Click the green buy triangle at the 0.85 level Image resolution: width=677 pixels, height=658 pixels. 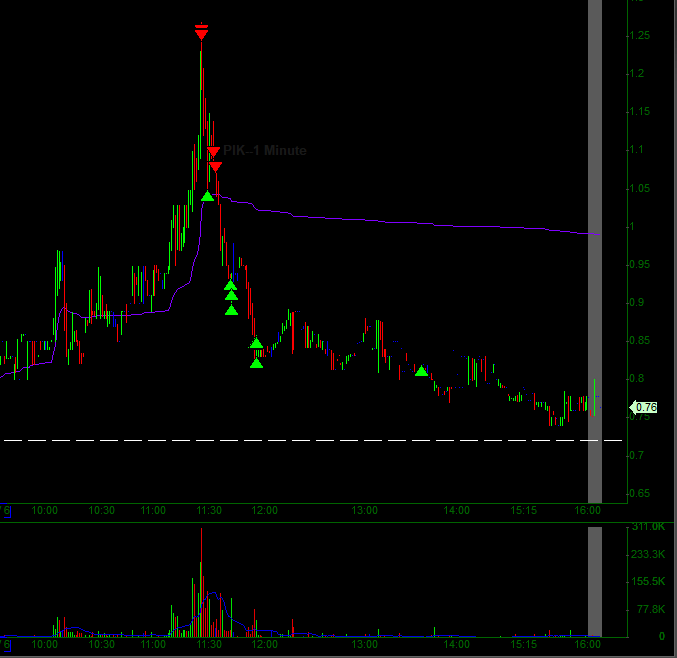tap(256, 343)
